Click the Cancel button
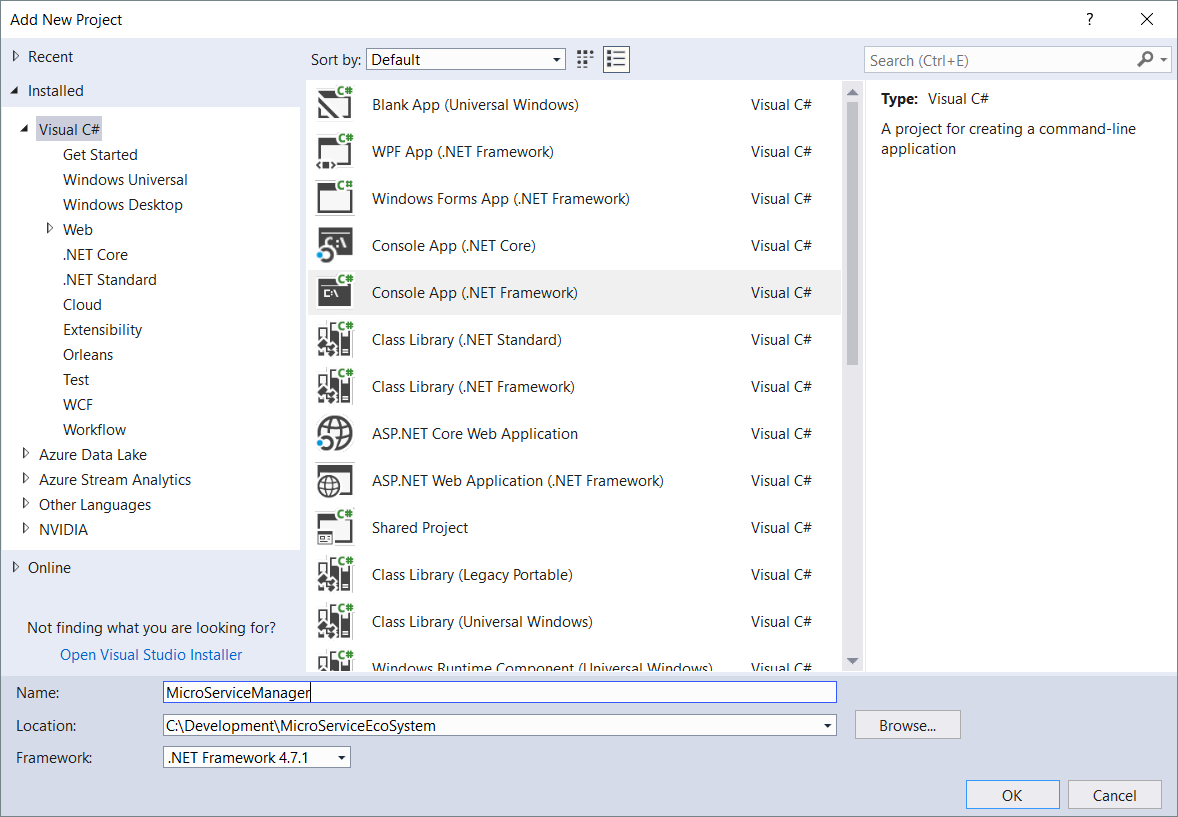1178x817 pixels. [1114, 795]
